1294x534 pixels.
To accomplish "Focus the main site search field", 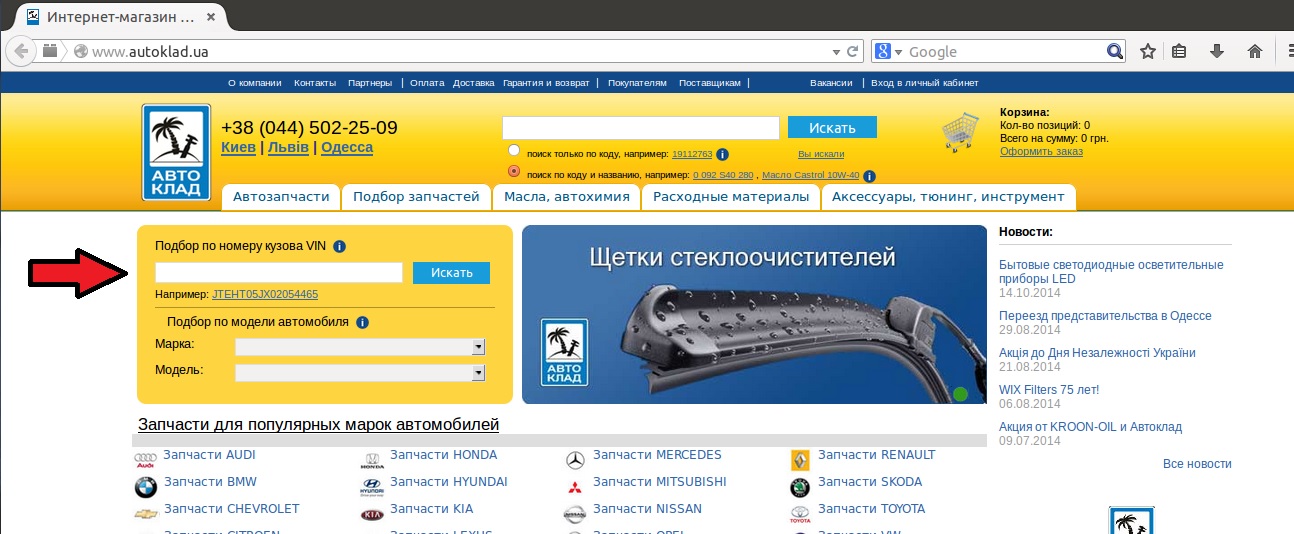I will click(x=640, y=128).
